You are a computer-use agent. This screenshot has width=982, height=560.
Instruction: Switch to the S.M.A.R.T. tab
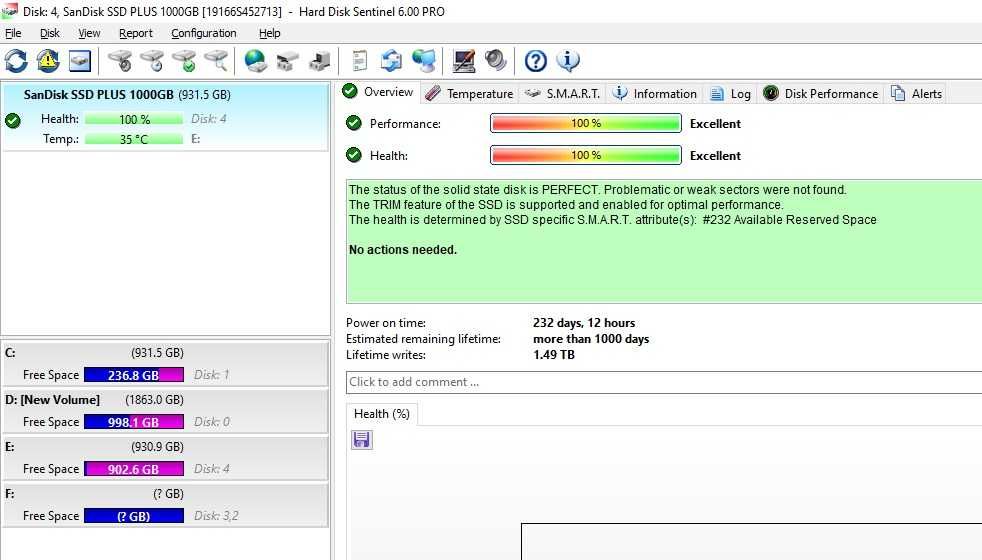click(x=562, y=93)
